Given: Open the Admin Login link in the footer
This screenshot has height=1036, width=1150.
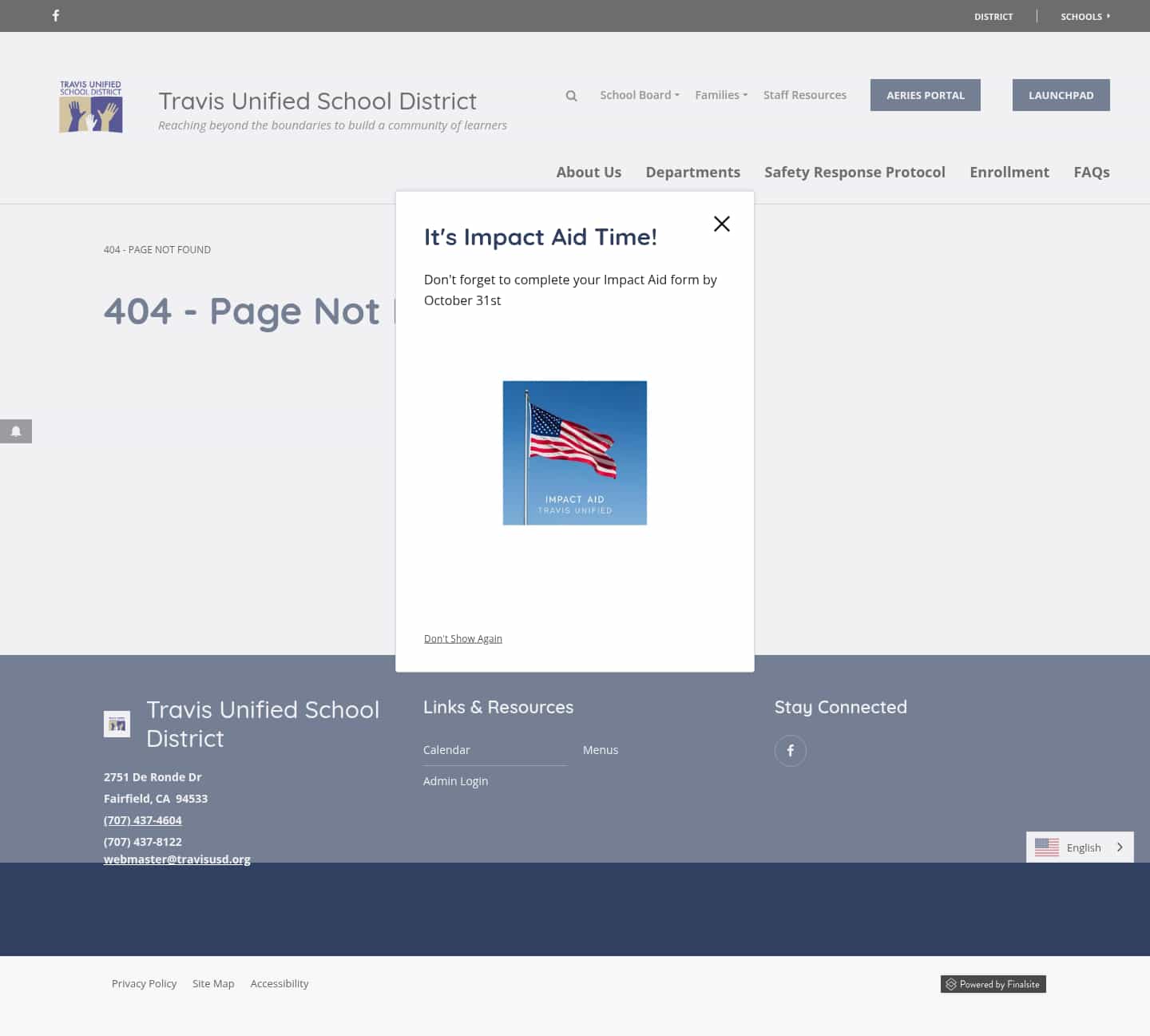Looking at the screenshot, I should click(455, 781).
